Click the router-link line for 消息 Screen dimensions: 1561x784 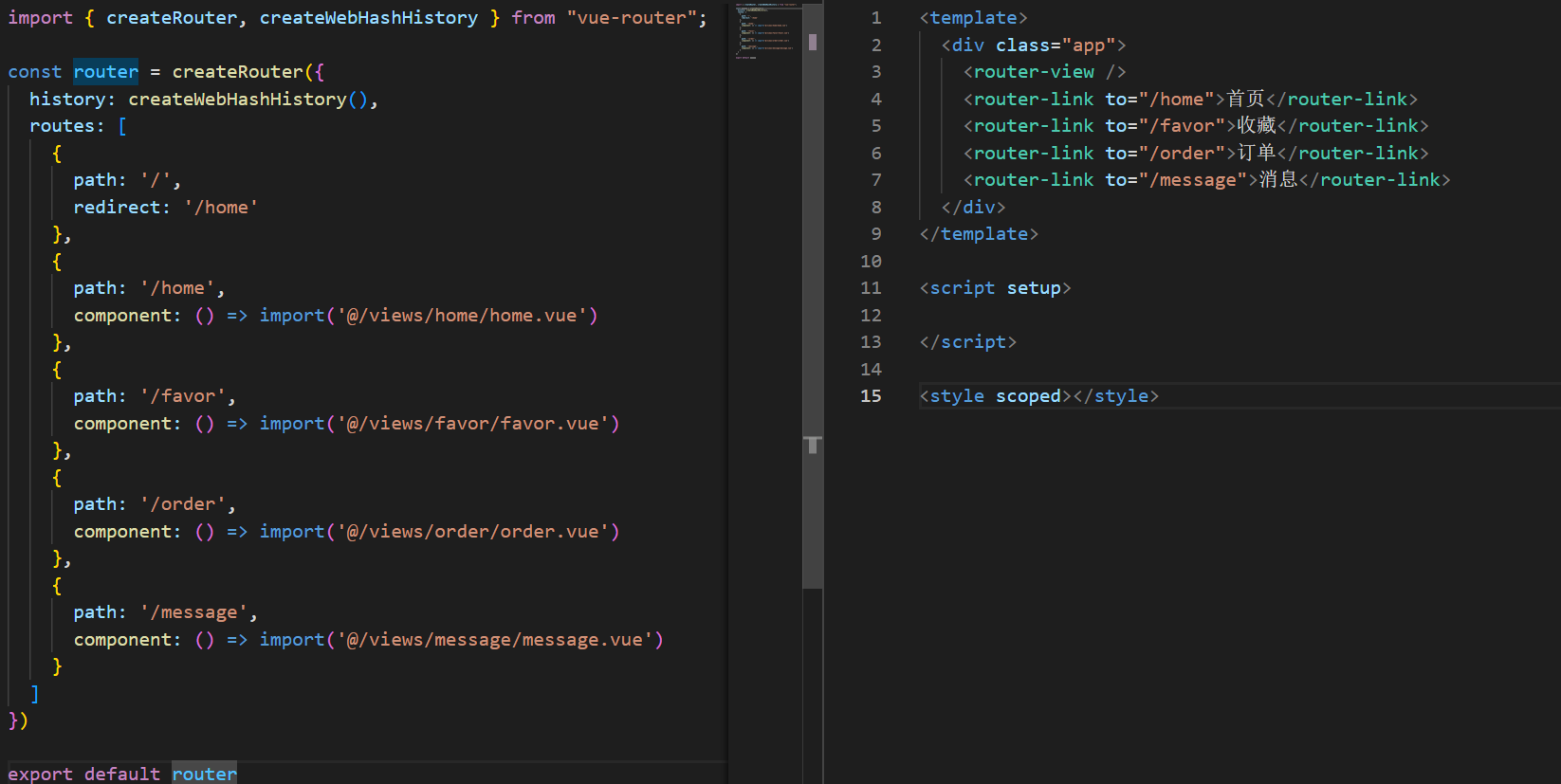[1206, 180]
